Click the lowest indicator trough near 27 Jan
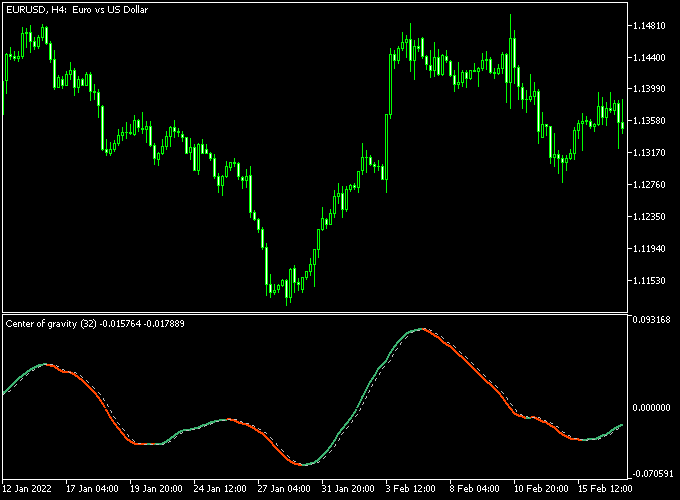 pyautogui.click(x=304, y=464)
